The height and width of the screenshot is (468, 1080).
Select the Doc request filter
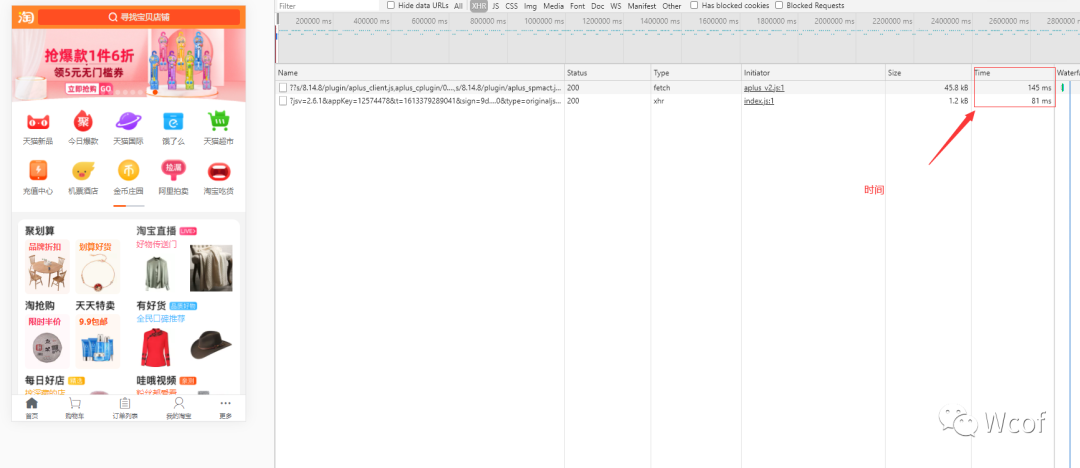(598, 6)
